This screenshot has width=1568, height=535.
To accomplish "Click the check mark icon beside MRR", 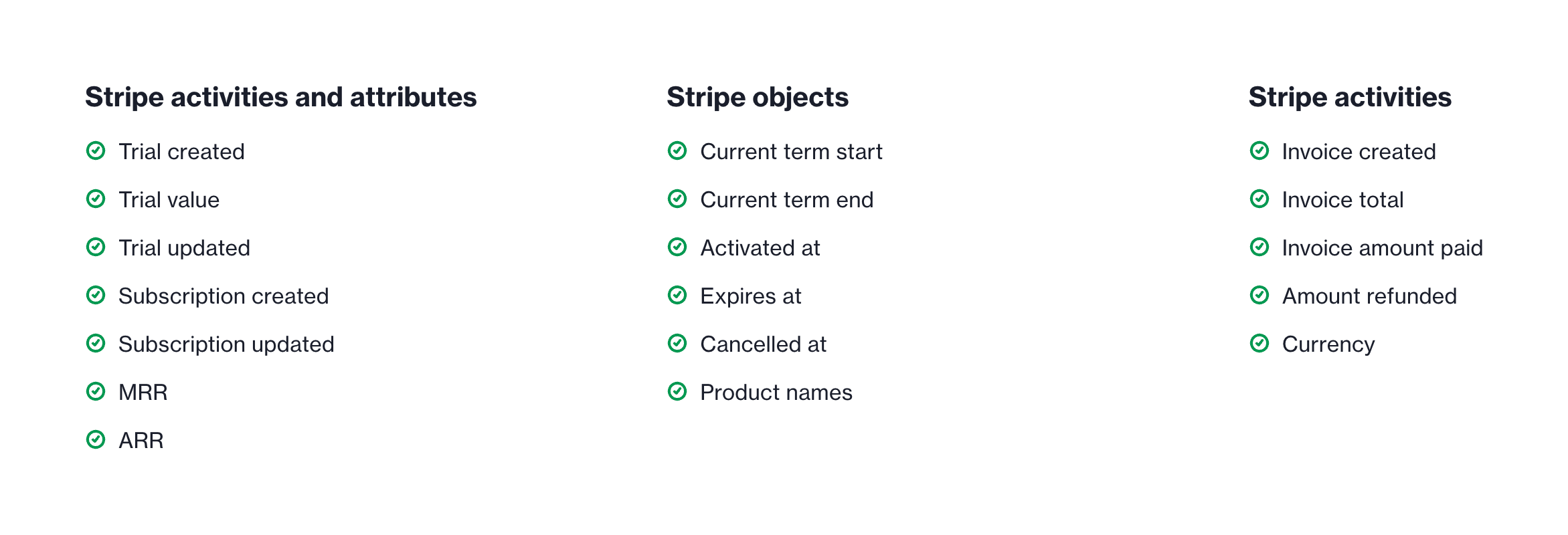I will click(96, 392).
